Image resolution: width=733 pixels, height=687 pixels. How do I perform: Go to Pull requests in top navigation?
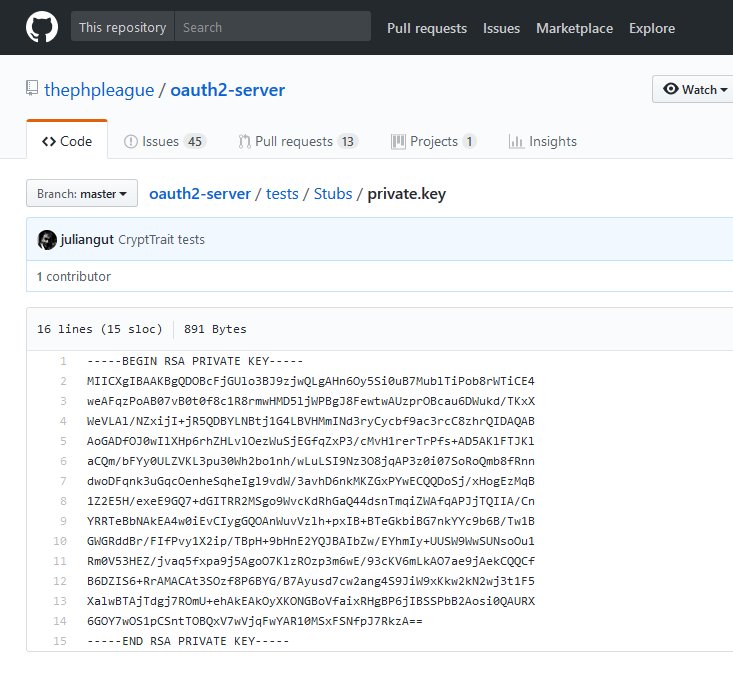pyautogui.click(x=427, y=28)
